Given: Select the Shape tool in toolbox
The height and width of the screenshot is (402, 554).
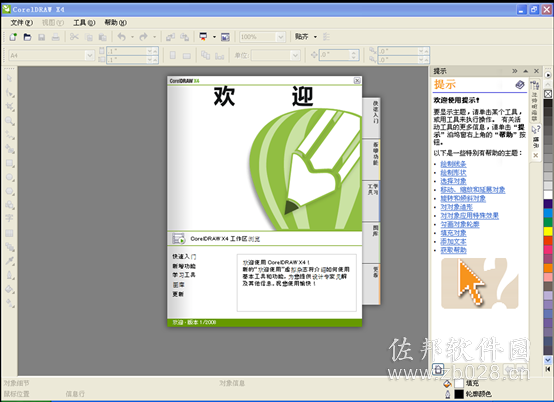Looking at the screenshot, I should point(10,93).
